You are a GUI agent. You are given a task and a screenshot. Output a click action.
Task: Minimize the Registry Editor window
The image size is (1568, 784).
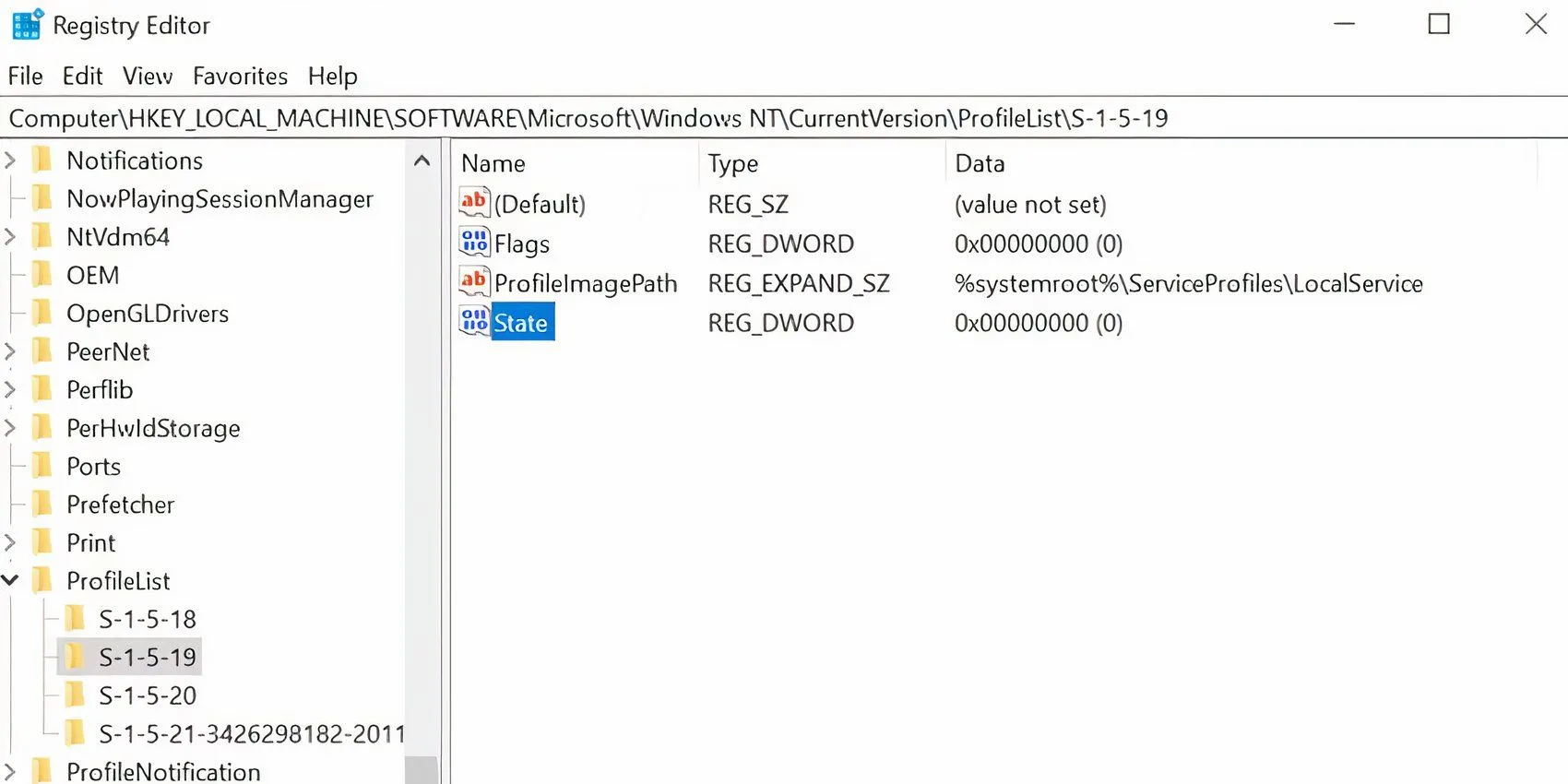1345,24
